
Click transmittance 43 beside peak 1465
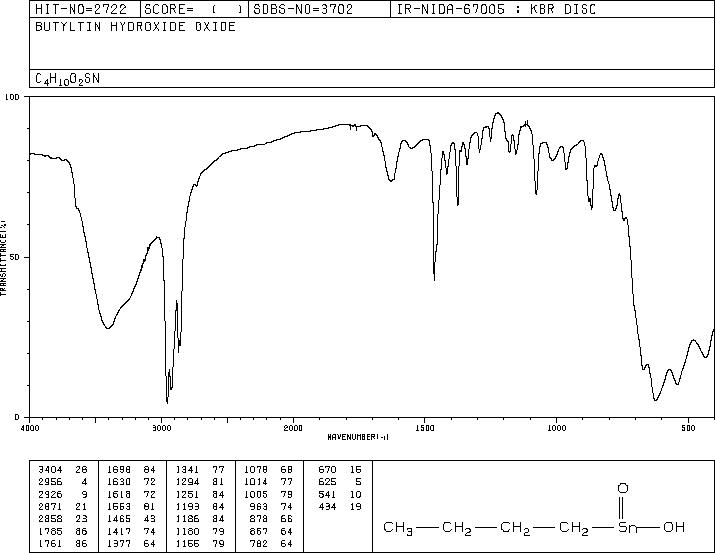pos(150,519)
